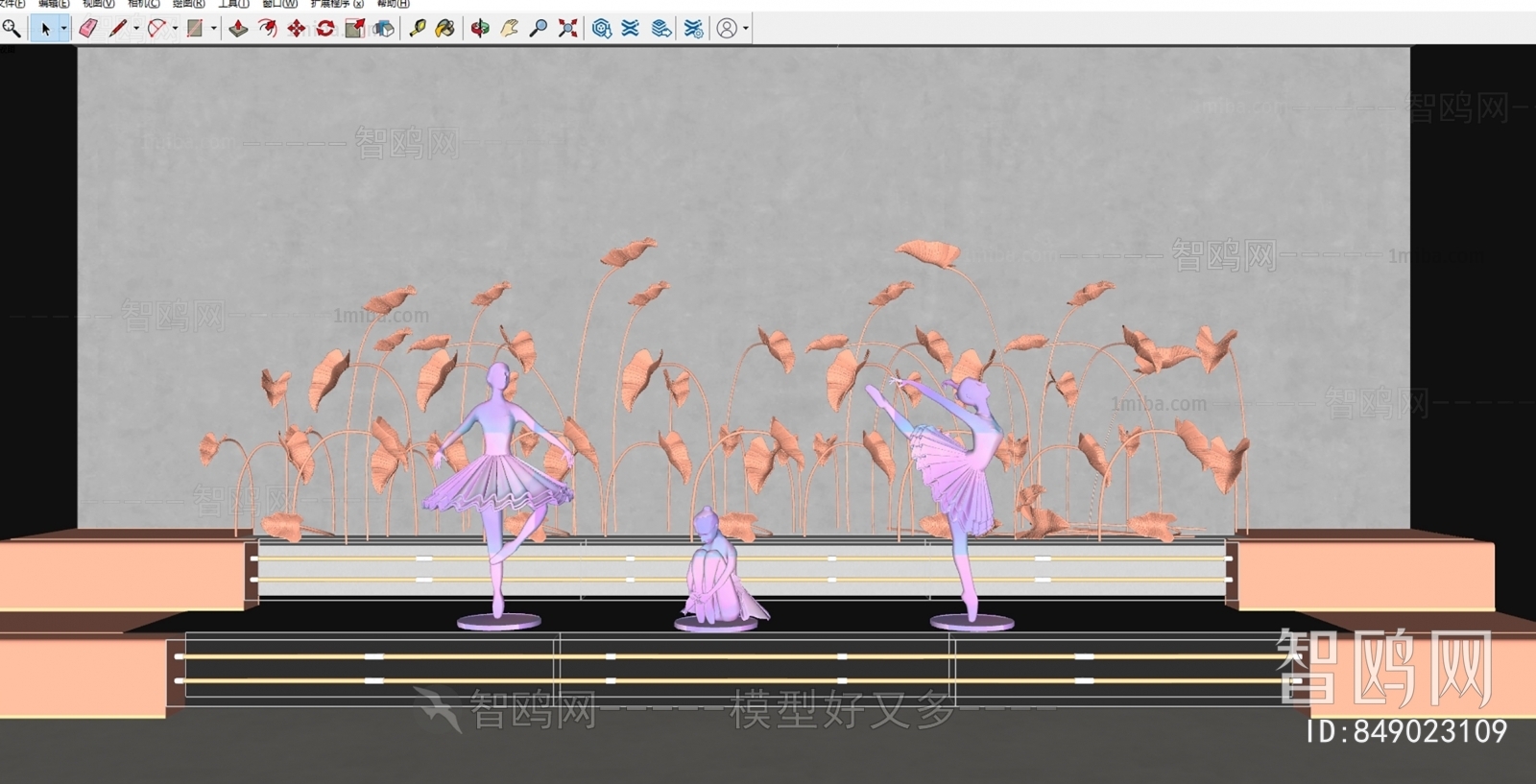
Task: Select the Arc tool
Action: click(x=156, y=29)
